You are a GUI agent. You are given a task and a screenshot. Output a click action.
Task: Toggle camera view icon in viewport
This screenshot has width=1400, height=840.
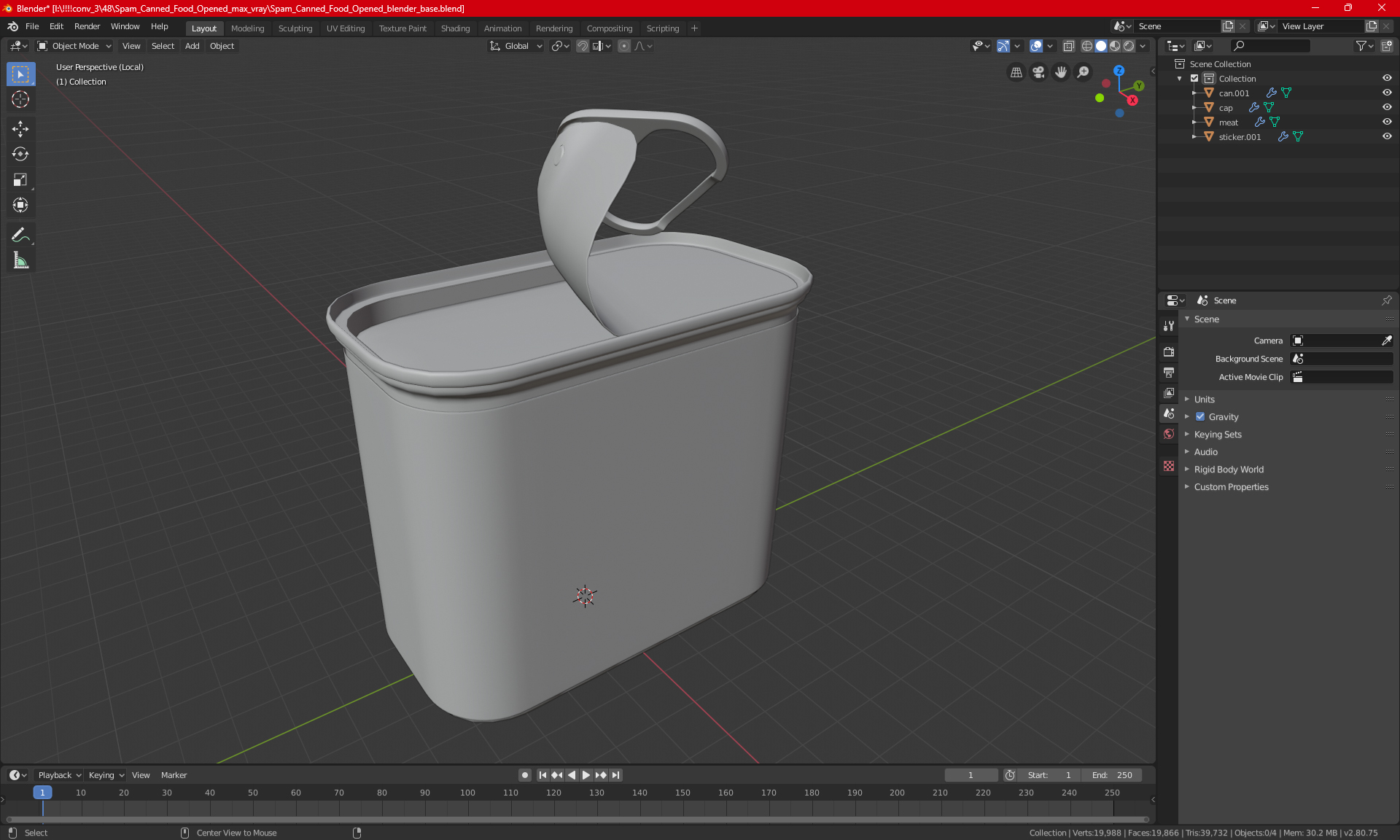click(1038, 72)
